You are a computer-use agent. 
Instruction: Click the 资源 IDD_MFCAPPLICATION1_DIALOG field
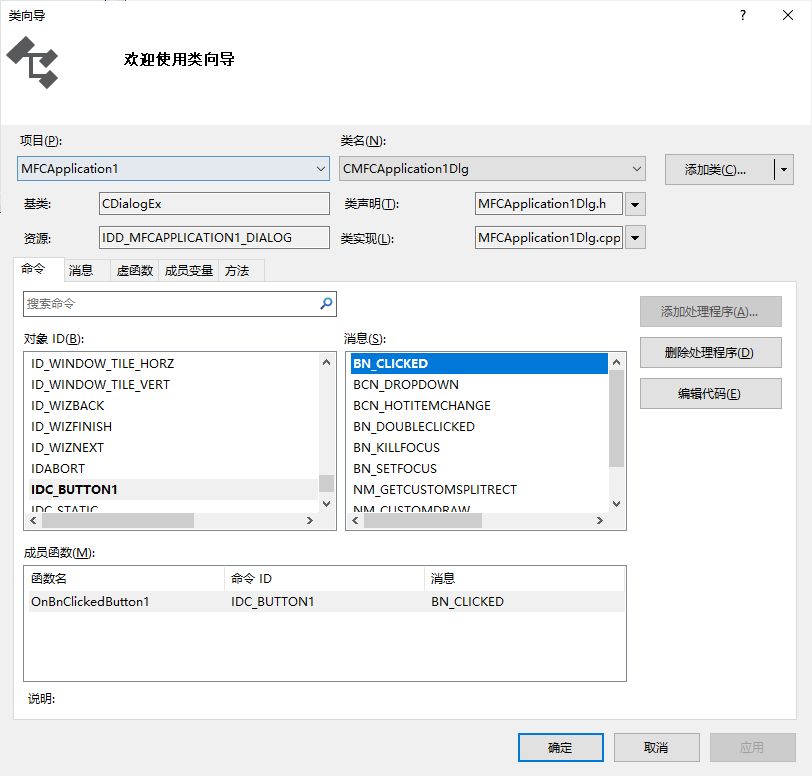point(214,237)
